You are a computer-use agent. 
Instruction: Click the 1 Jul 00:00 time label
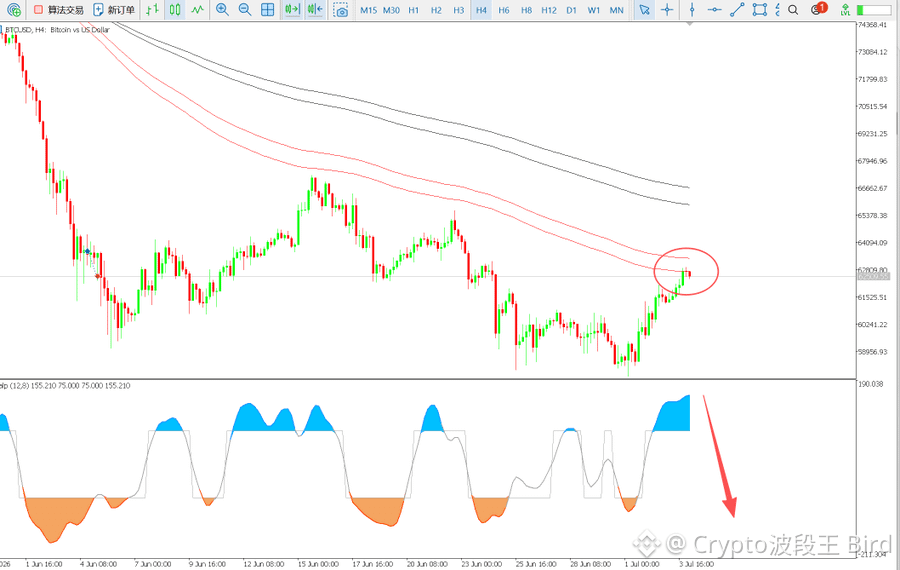coord(642,564)
